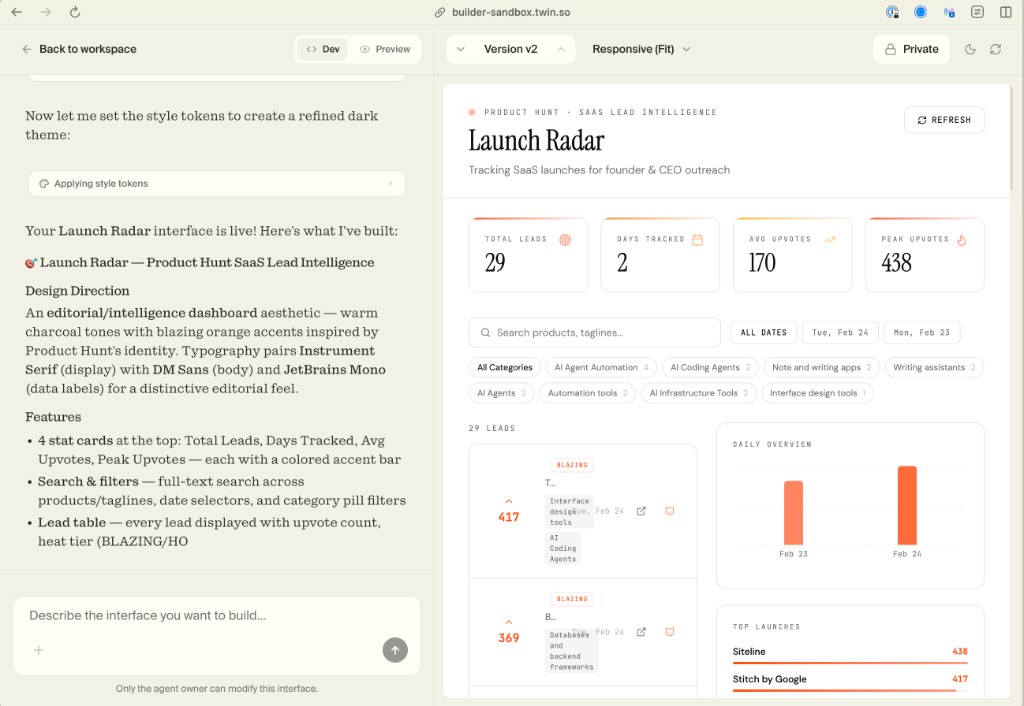Click the Feb 24 bar in Daily Overview
This screenshot has height=706, width=1024.
pos(907,505)
